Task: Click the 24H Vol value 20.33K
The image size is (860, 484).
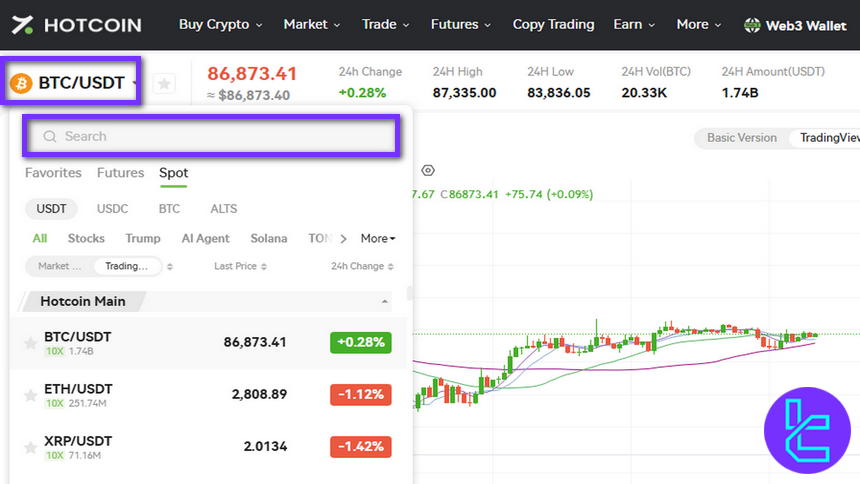Action: (644, 93)
